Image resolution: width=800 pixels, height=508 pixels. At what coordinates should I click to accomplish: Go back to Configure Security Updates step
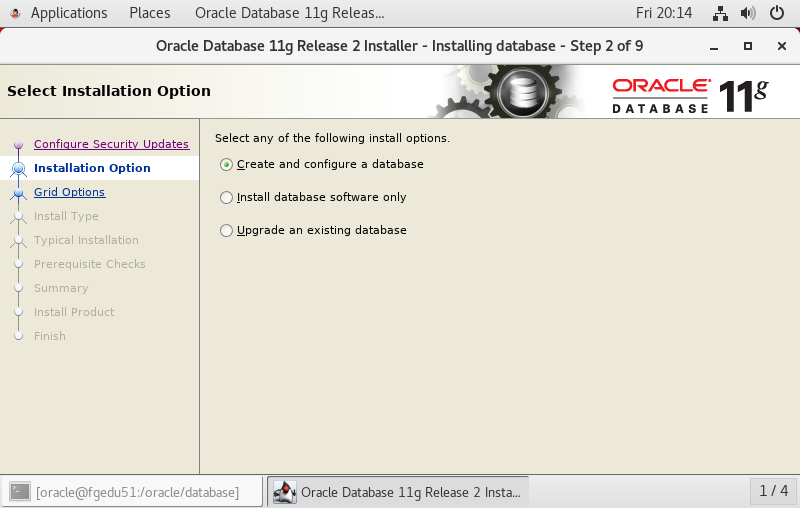click(x=111, y=144)
